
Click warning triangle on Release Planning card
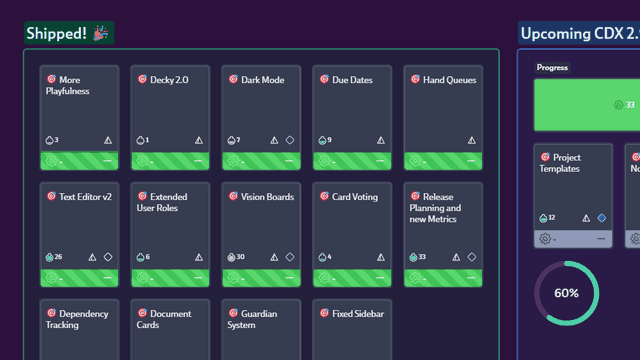tap(456, 257)
